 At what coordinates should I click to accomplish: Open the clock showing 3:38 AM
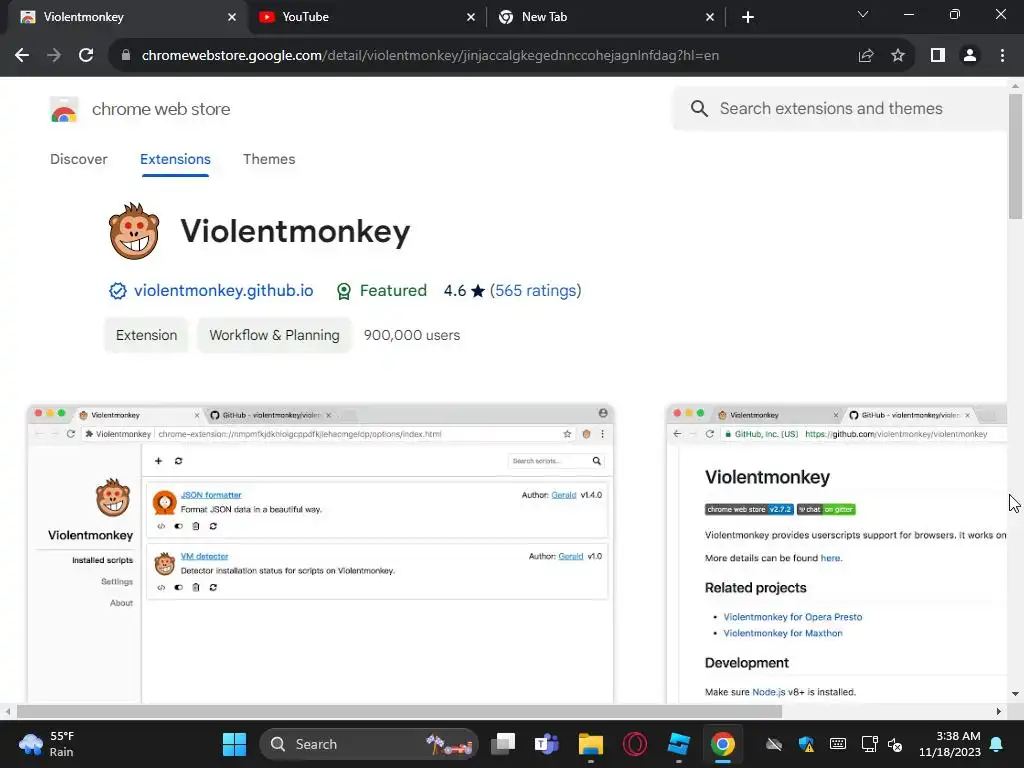pos(950,744)
